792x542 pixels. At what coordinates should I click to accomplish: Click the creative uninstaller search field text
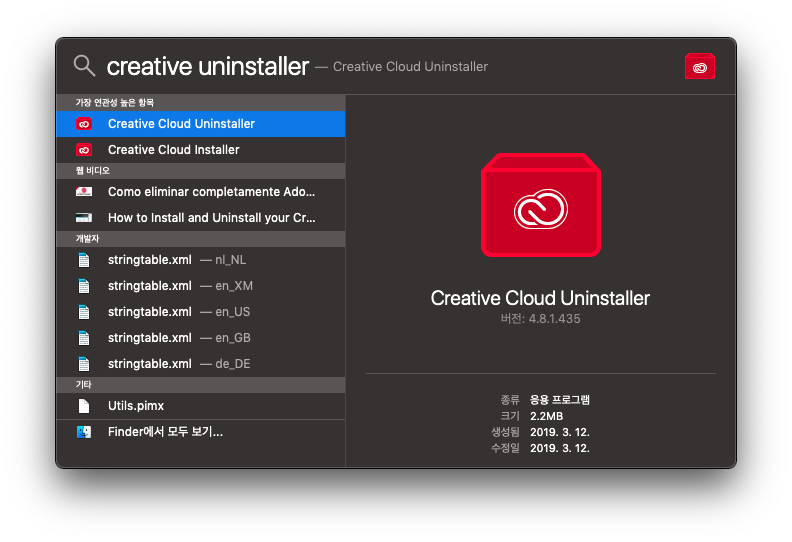point(208,66)
